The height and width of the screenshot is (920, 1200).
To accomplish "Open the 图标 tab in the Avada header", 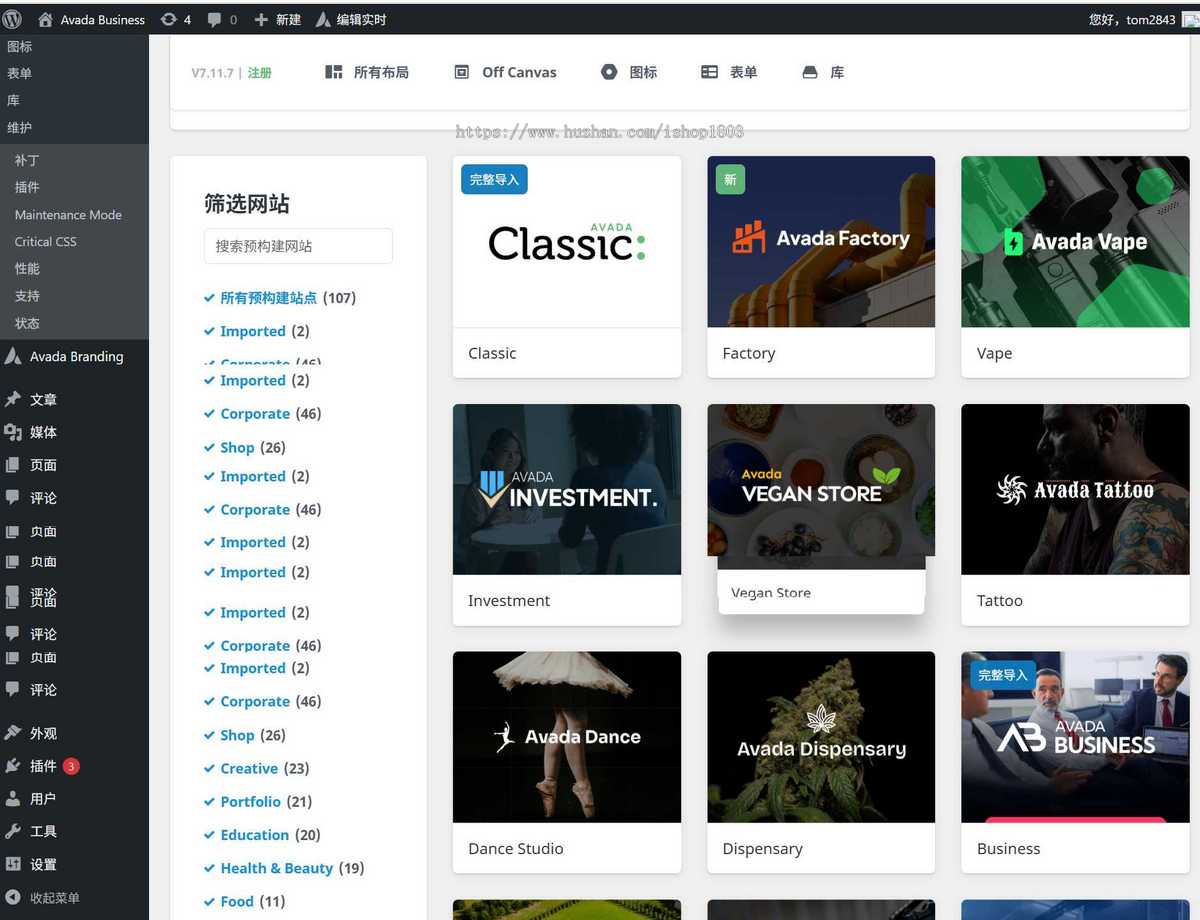I will (x=629, y=72).
